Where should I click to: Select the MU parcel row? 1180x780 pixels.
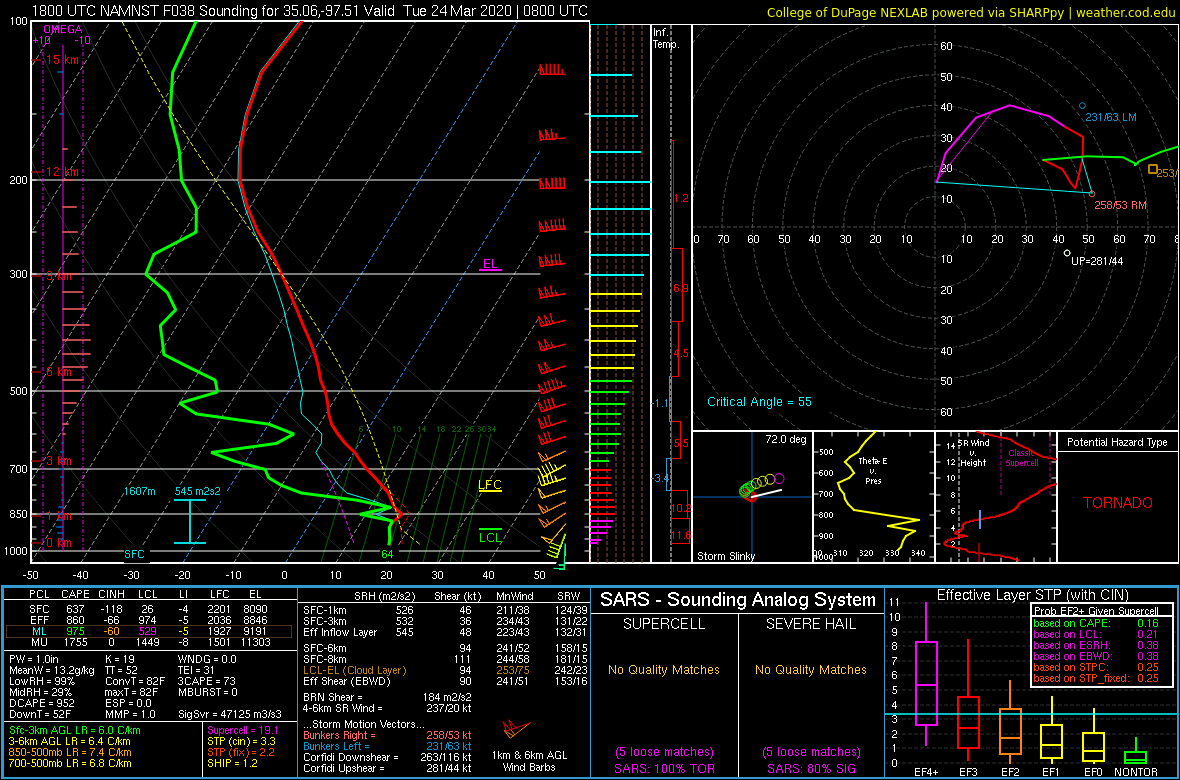pyautogui.click(x=149, y=642)
